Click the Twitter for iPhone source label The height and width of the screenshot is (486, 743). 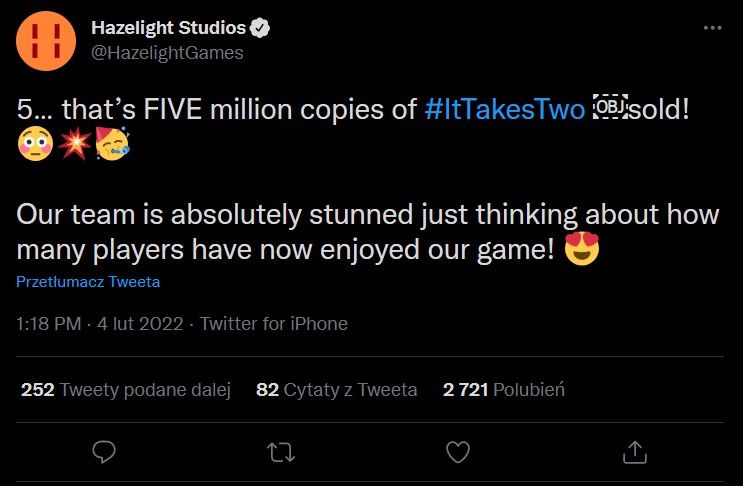pos(274,324)
